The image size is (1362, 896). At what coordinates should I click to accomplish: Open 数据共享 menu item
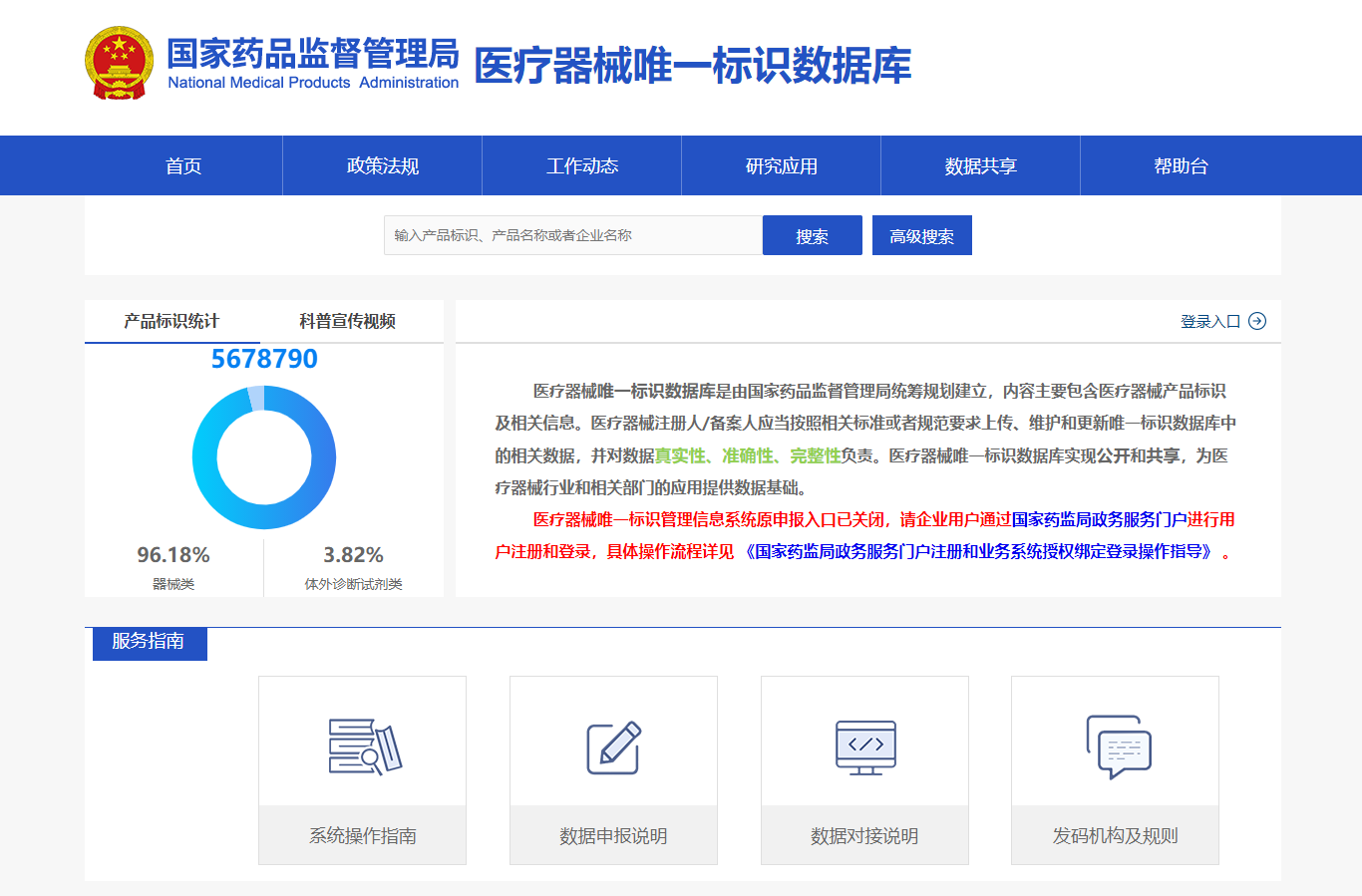click(x=981, y=165)
